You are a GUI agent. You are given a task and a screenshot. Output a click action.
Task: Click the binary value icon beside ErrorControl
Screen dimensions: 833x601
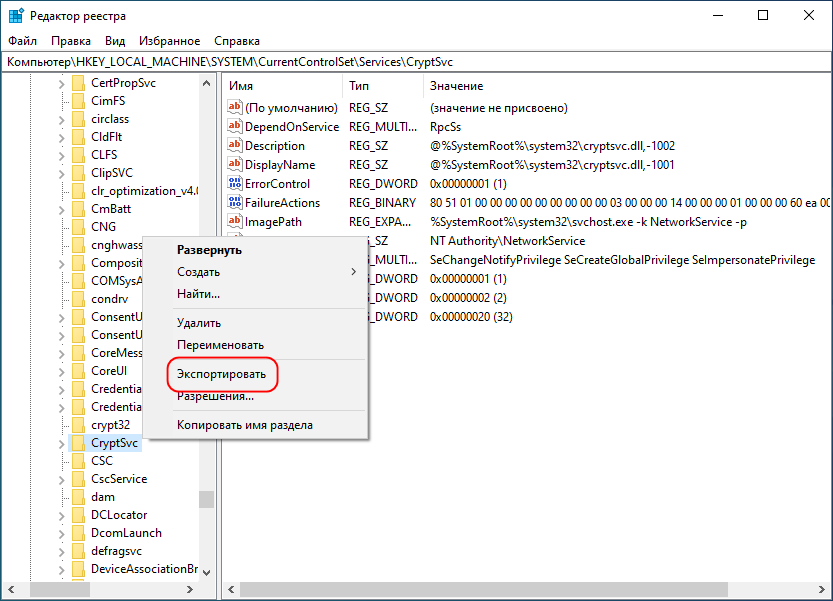(236, 184)
